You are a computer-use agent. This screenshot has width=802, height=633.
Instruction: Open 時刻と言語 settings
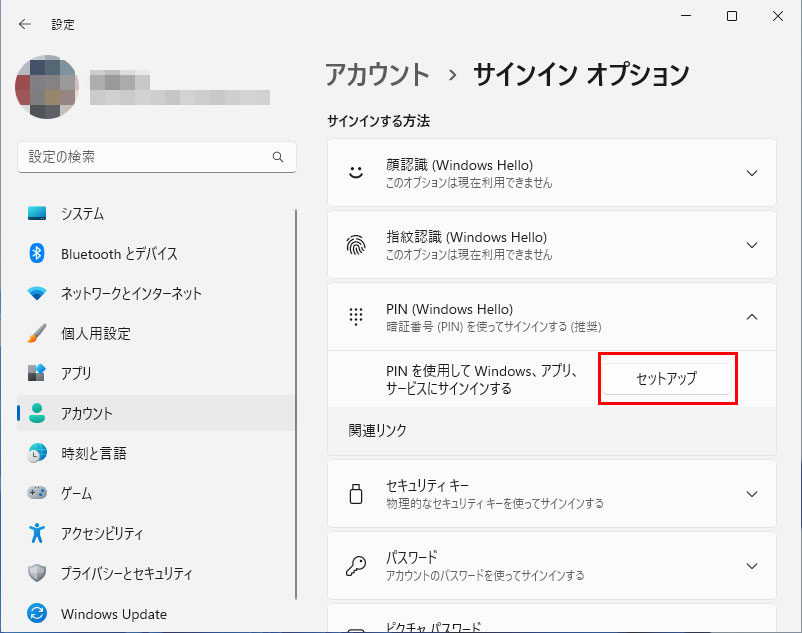pyautogui.click(x=156, y=453)
